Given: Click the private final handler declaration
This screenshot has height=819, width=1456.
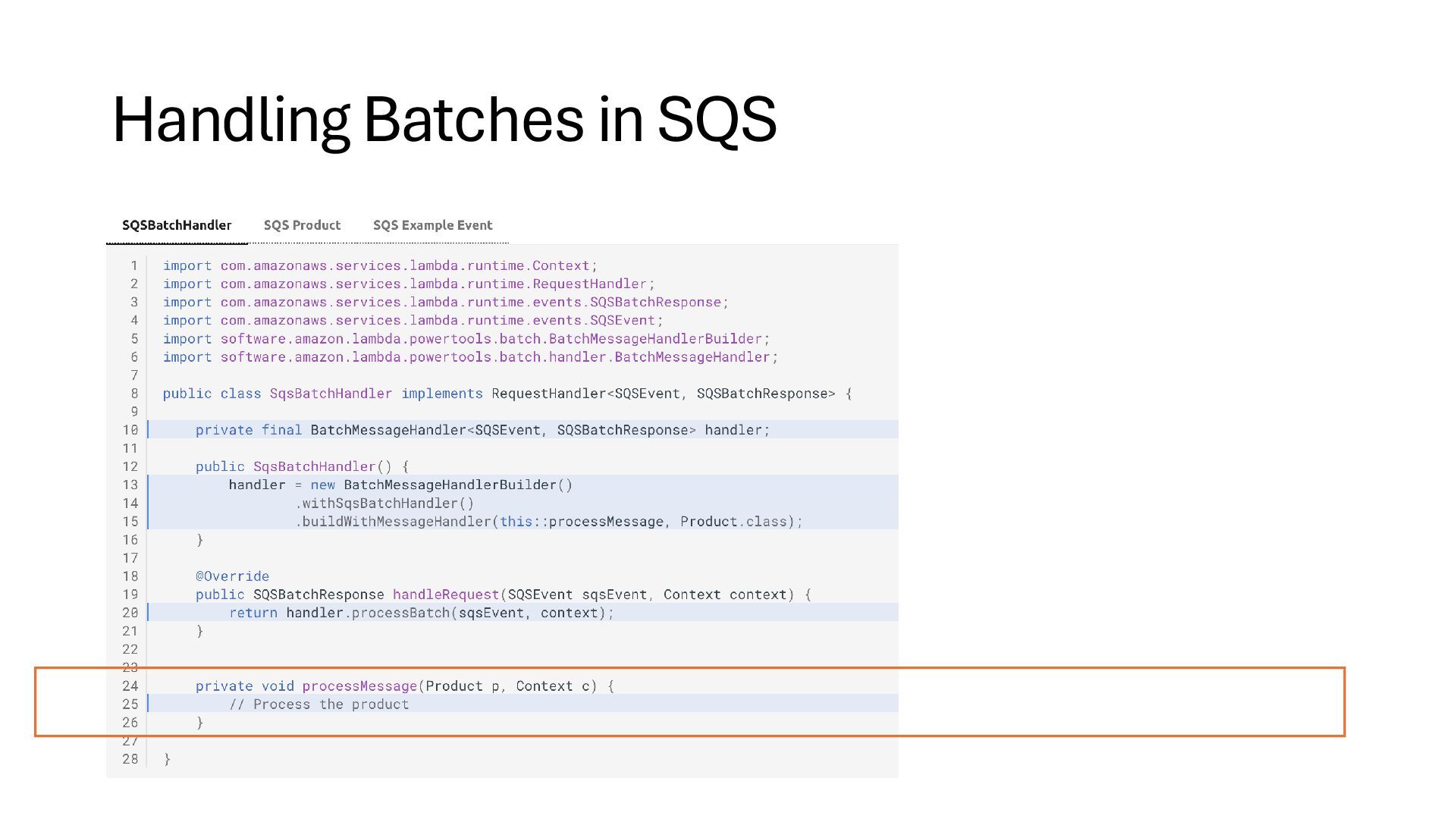Looking at the screenshot, I should [482, 430].
